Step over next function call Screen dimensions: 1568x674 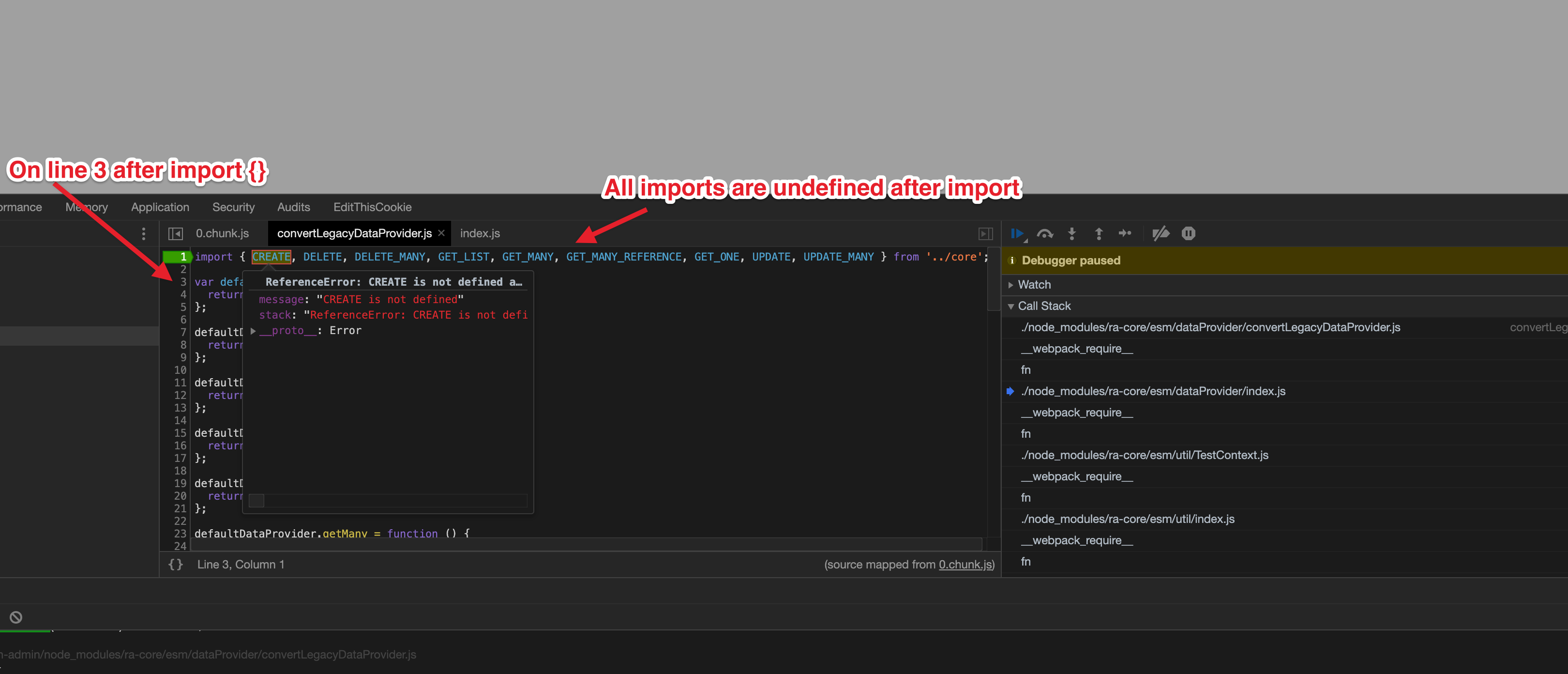(1045, 233)
